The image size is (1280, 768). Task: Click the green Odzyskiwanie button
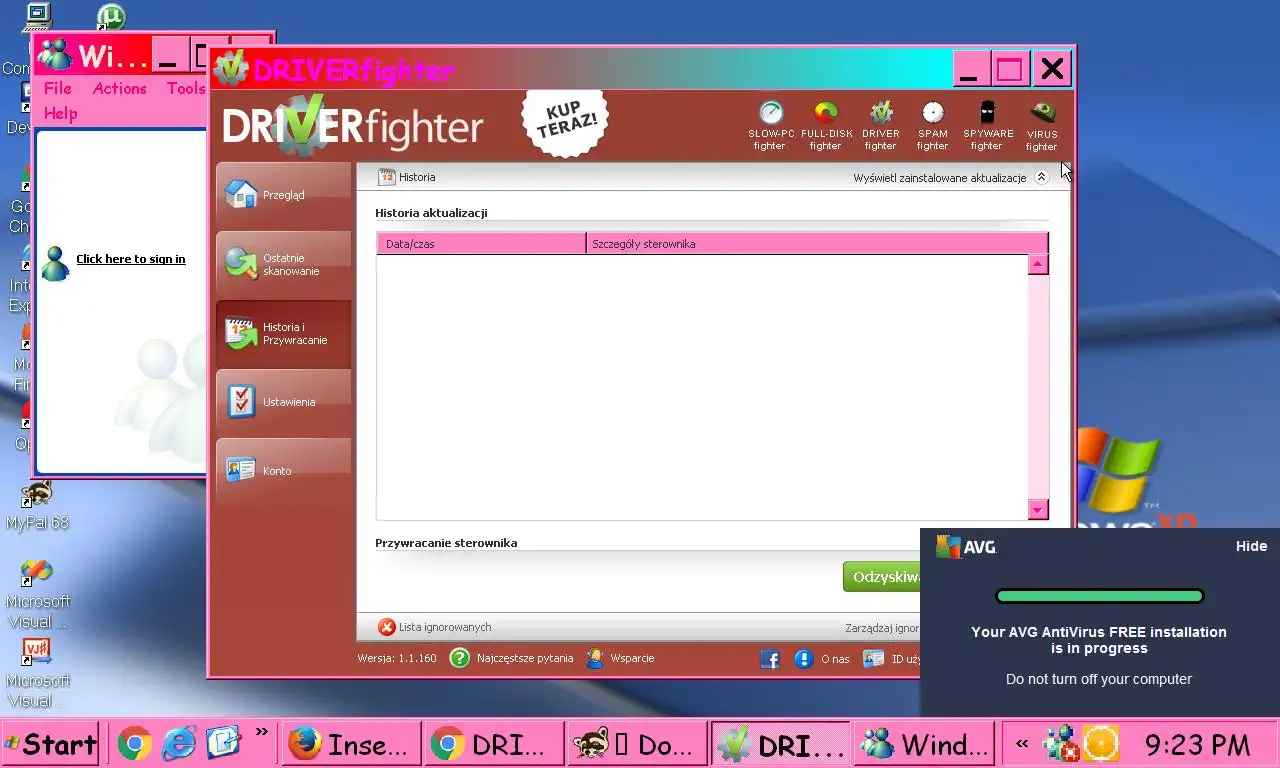click(882, 576)
